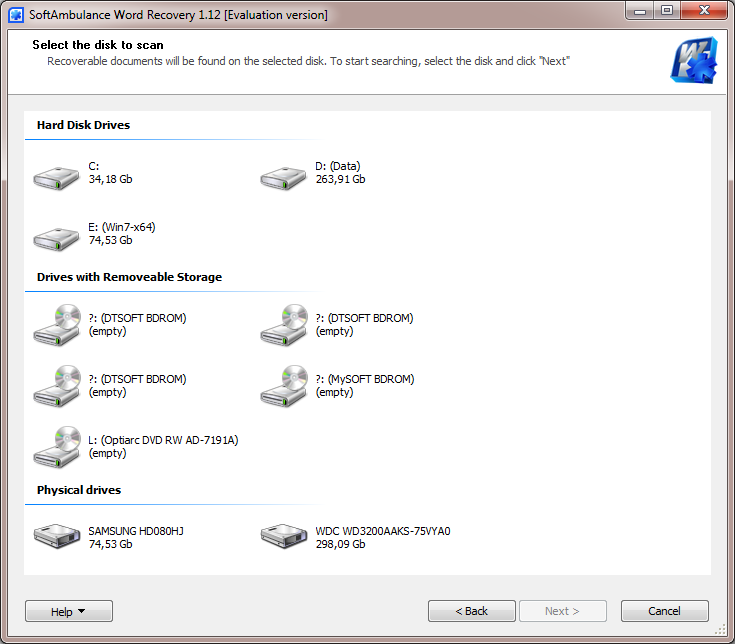Select the D: (Data) drive icon

283,178
